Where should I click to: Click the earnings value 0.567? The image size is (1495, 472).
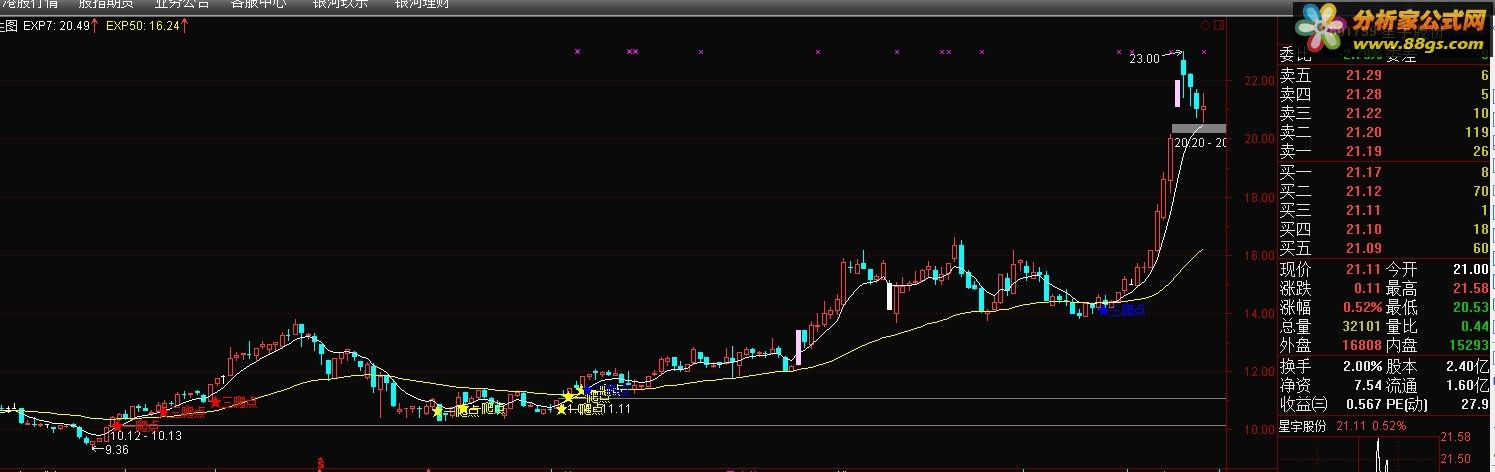1362,404
